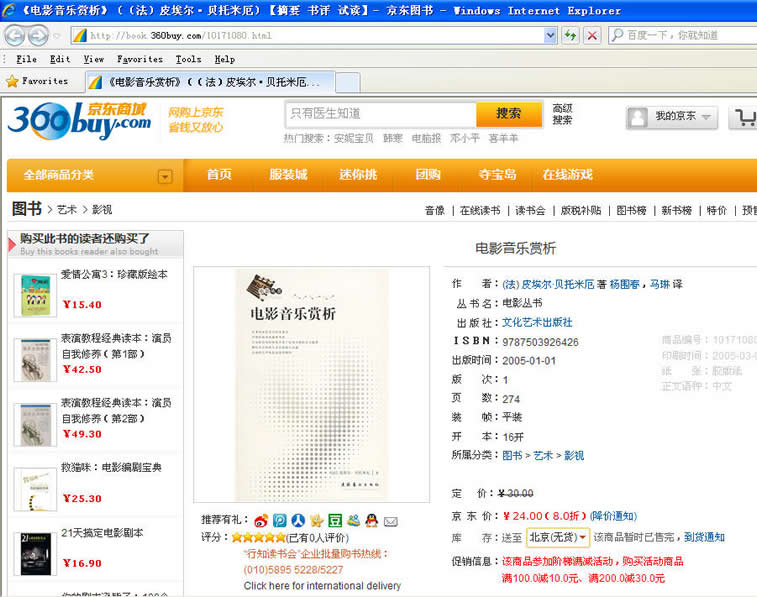757x597 pixels.
Task: Click the 360buy.com logo
Action: [x=80, y=121]
